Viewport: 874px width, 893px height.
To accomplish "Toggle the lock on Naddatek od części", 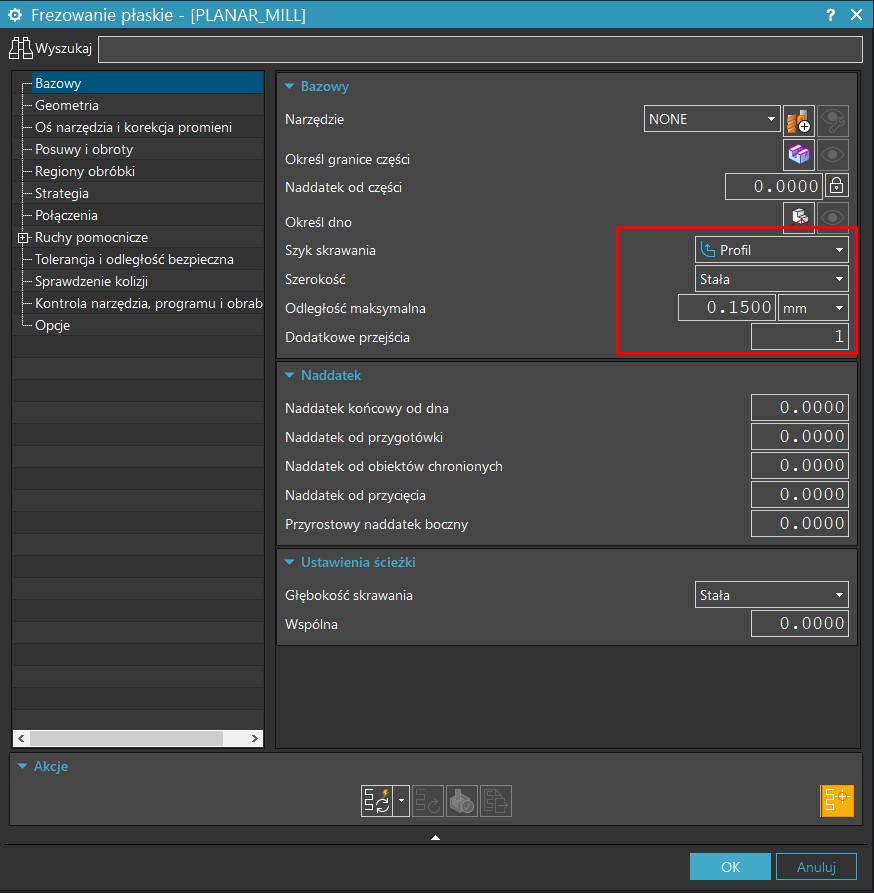I will pyautogui.click(x=837, y=186).
